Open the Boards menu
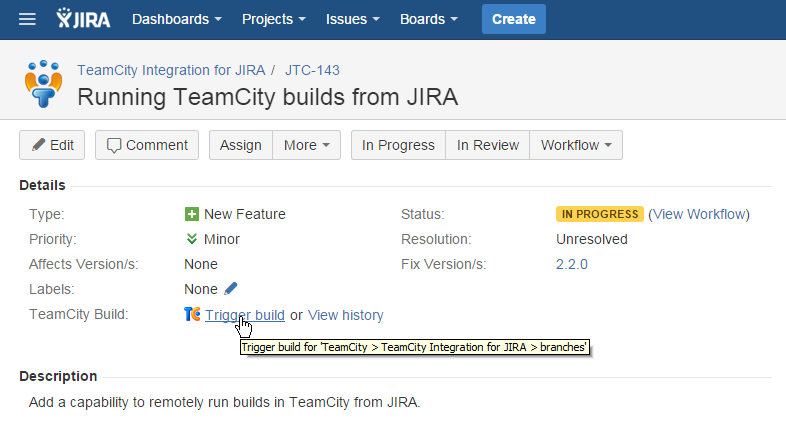Screen dimensions: 786x439 pyautogui.click(x=428, y=19)
